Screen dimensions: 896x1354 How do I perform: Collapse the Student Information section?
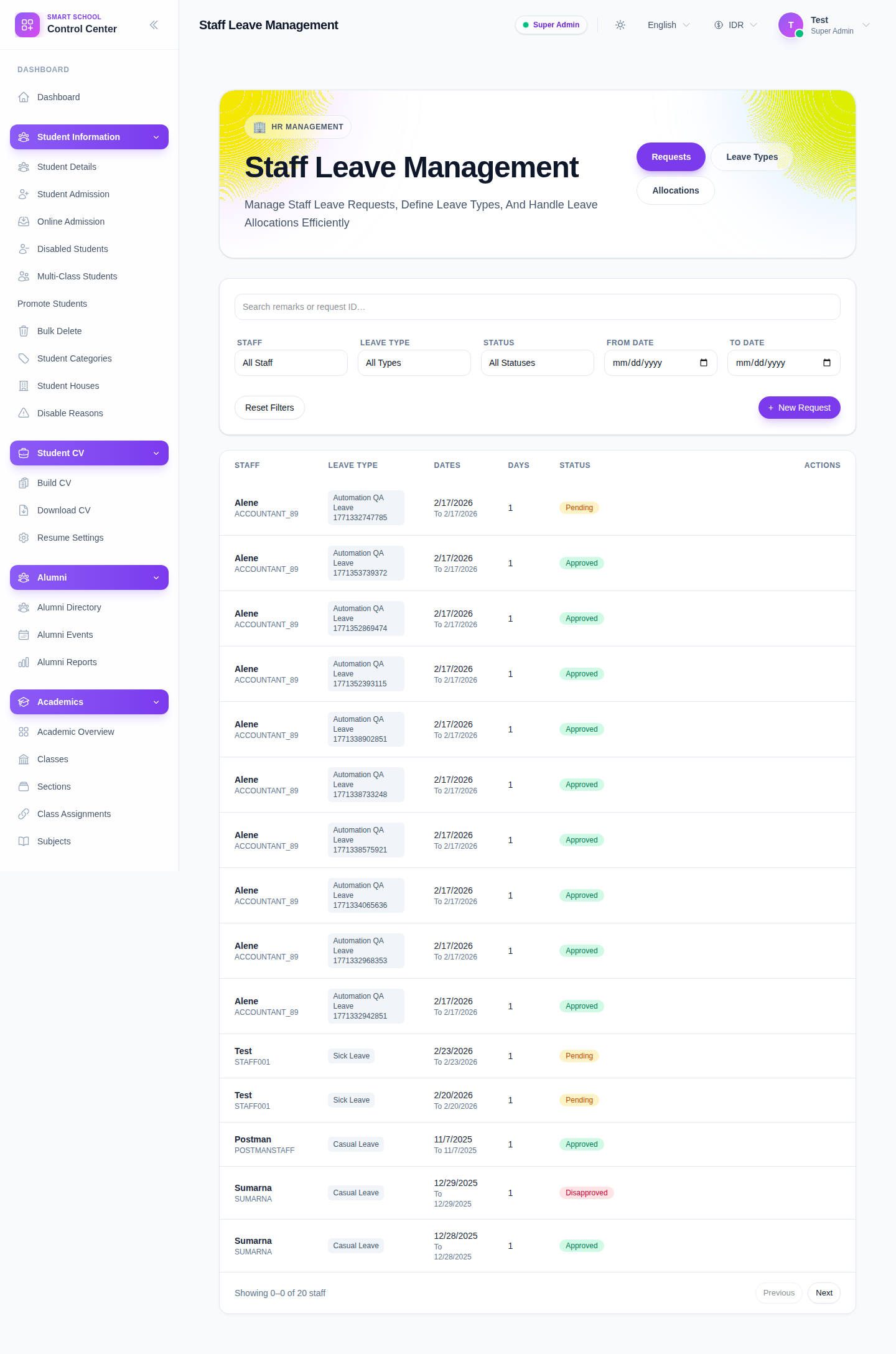point(89,137)
